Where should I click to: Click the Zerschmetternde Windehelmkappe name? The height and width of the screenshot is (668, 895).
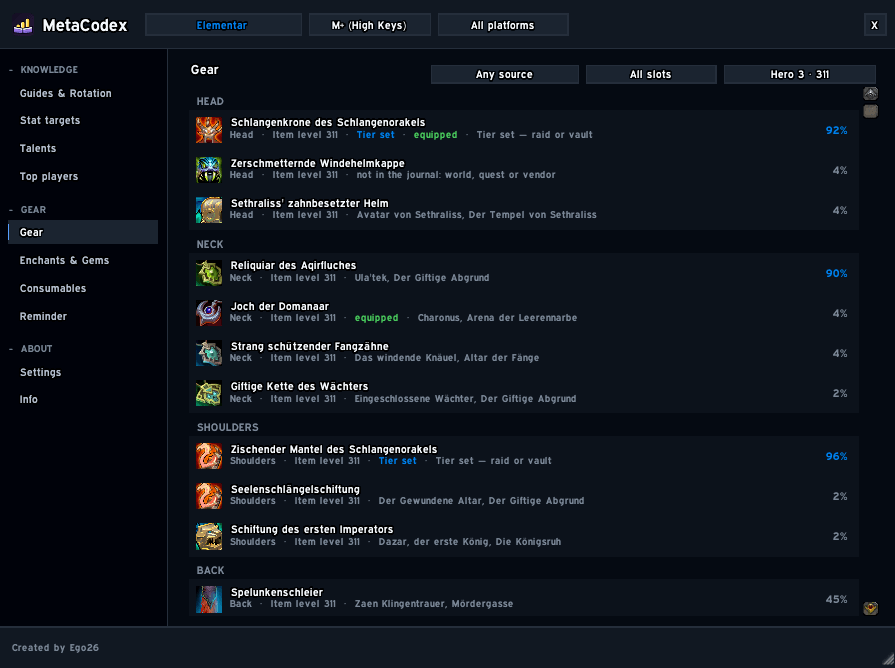coord(317,163)
